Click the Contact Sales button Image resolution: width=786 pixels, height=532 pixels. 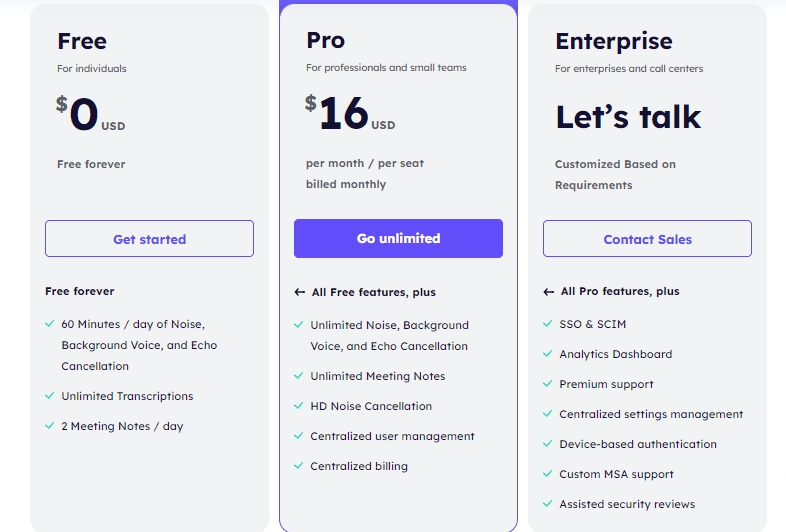coord(647,239)
